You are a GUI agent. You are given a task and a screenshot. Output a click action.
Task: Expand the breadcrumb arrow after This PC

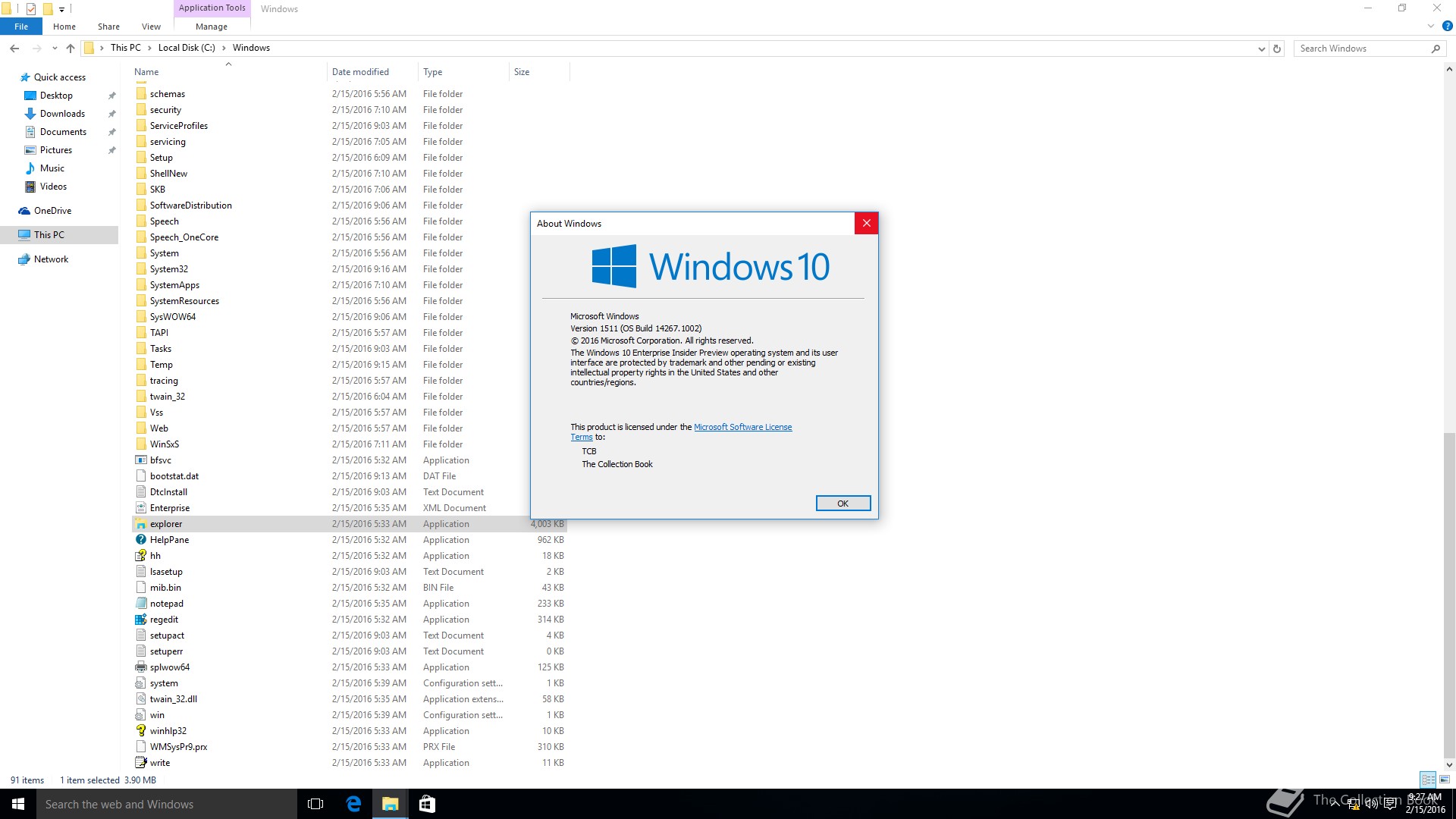click(149, 48)
